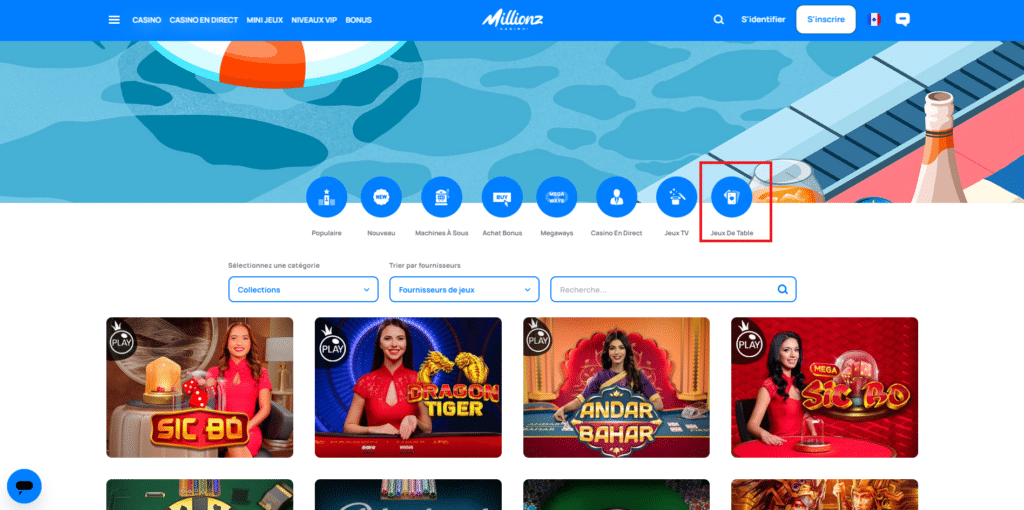Select the Nouveau category icon
The width and height of the screenshot is (1024, 510).
[381, 197]
